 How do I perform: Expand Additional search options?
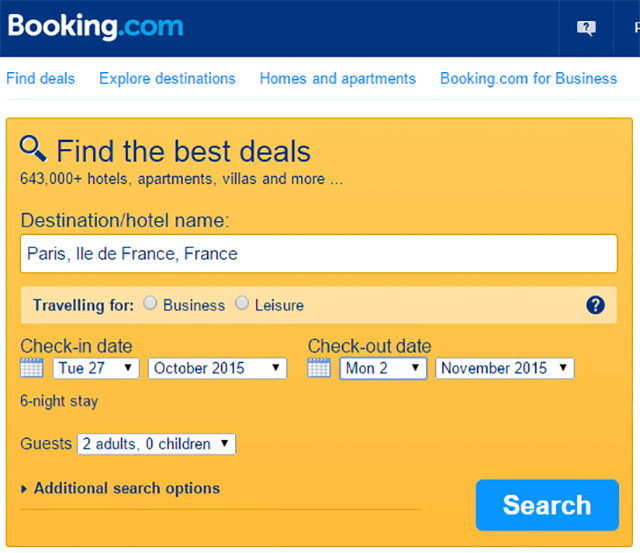coord(121,488)
